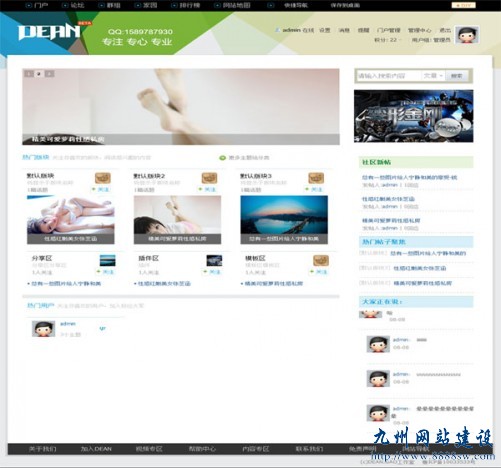
Task: Click inside the search input field
Action: [x=389, y=76]
